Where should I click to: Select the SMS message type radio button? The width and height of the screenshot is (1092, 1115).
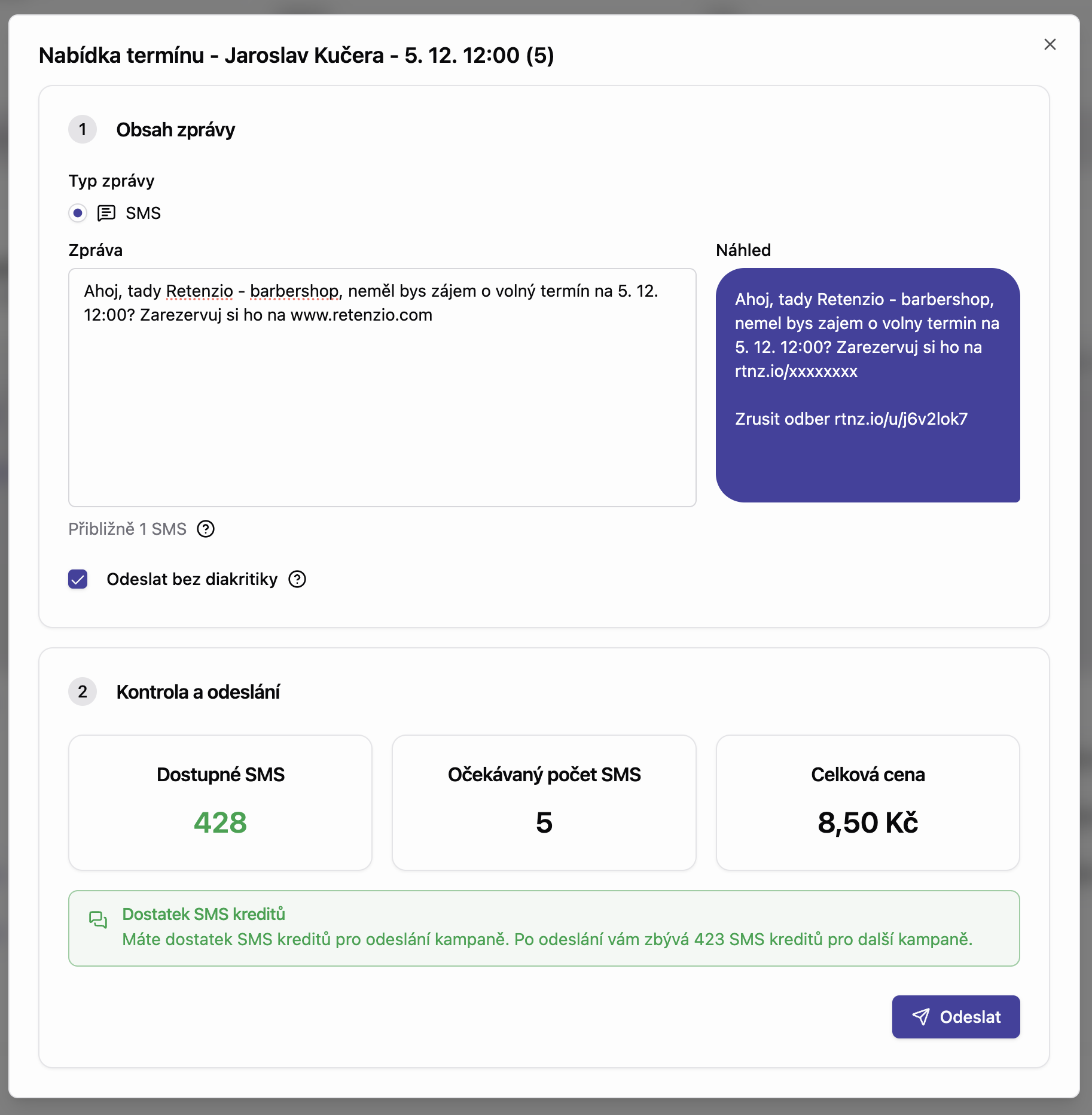tap(78, 213)
